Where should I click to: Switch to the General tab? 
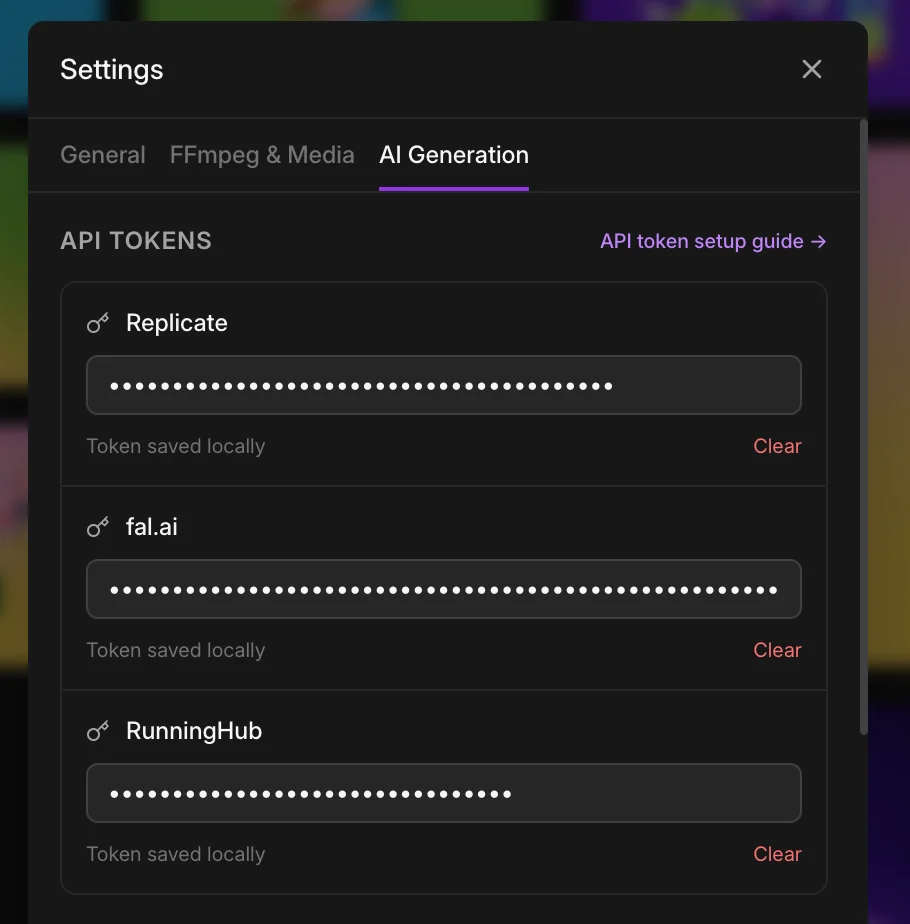pyautogui.click(x=103, y=155)
